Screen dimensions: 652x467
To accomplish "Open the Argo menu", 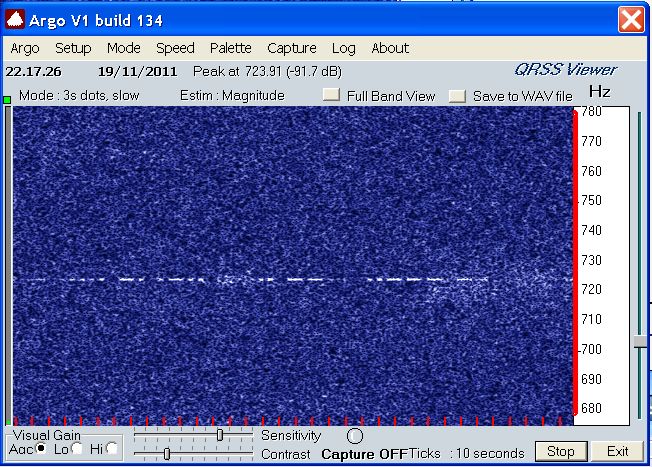I will (x=25, y=48).
